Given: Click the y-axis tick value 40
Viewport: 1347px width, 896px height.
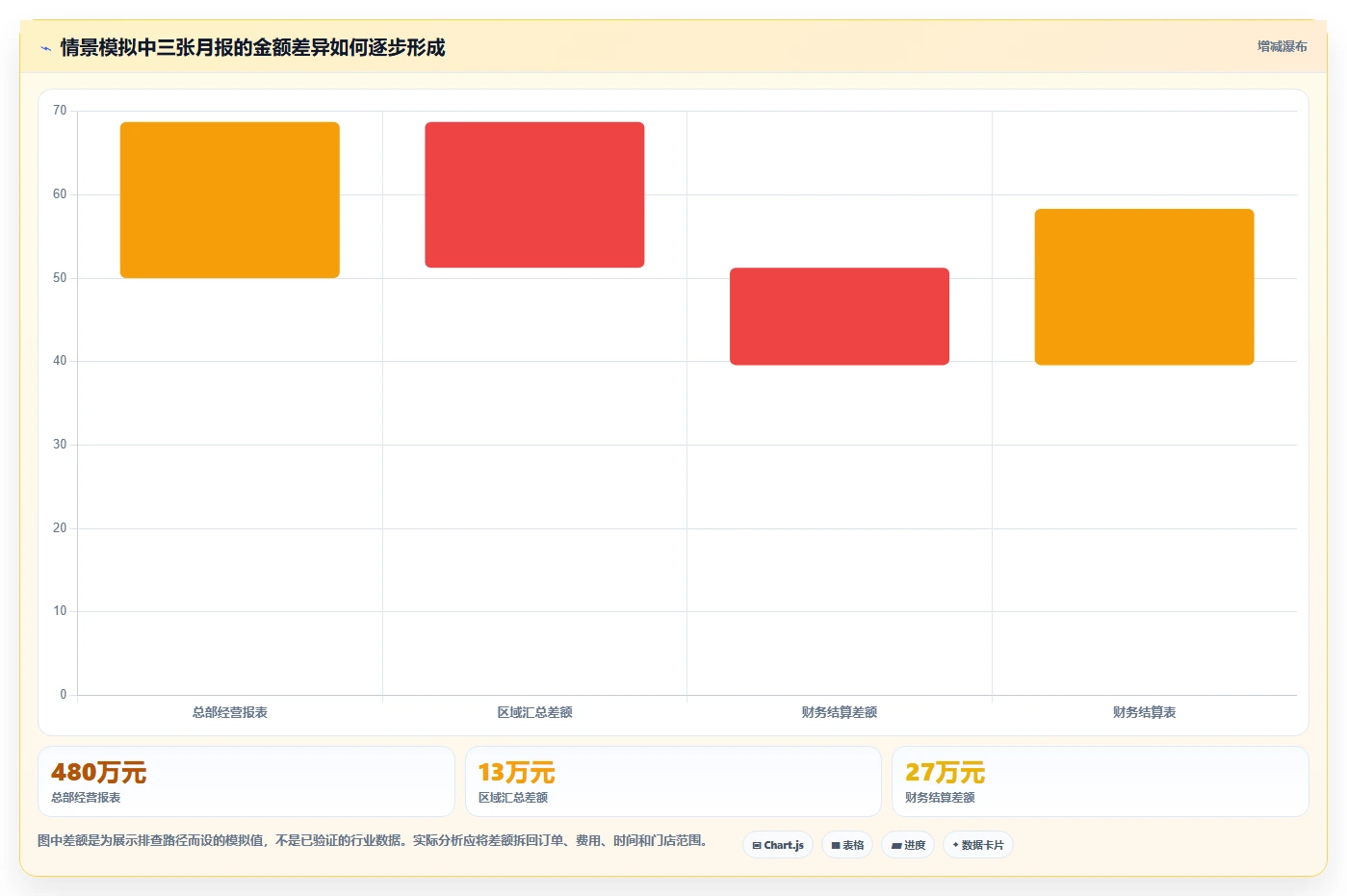Looking at the screenshot, I should click(x=60, y=361).
